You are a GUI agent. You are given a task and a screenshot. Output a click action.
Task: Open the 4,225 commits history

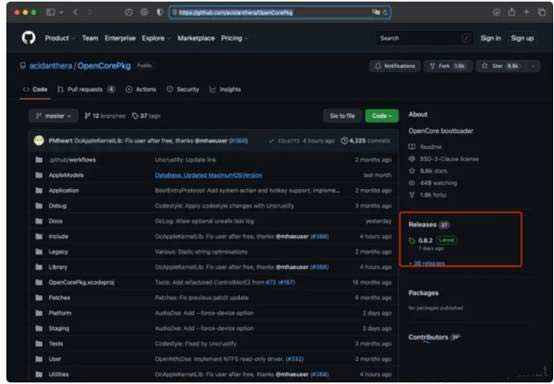coord(365,141)
